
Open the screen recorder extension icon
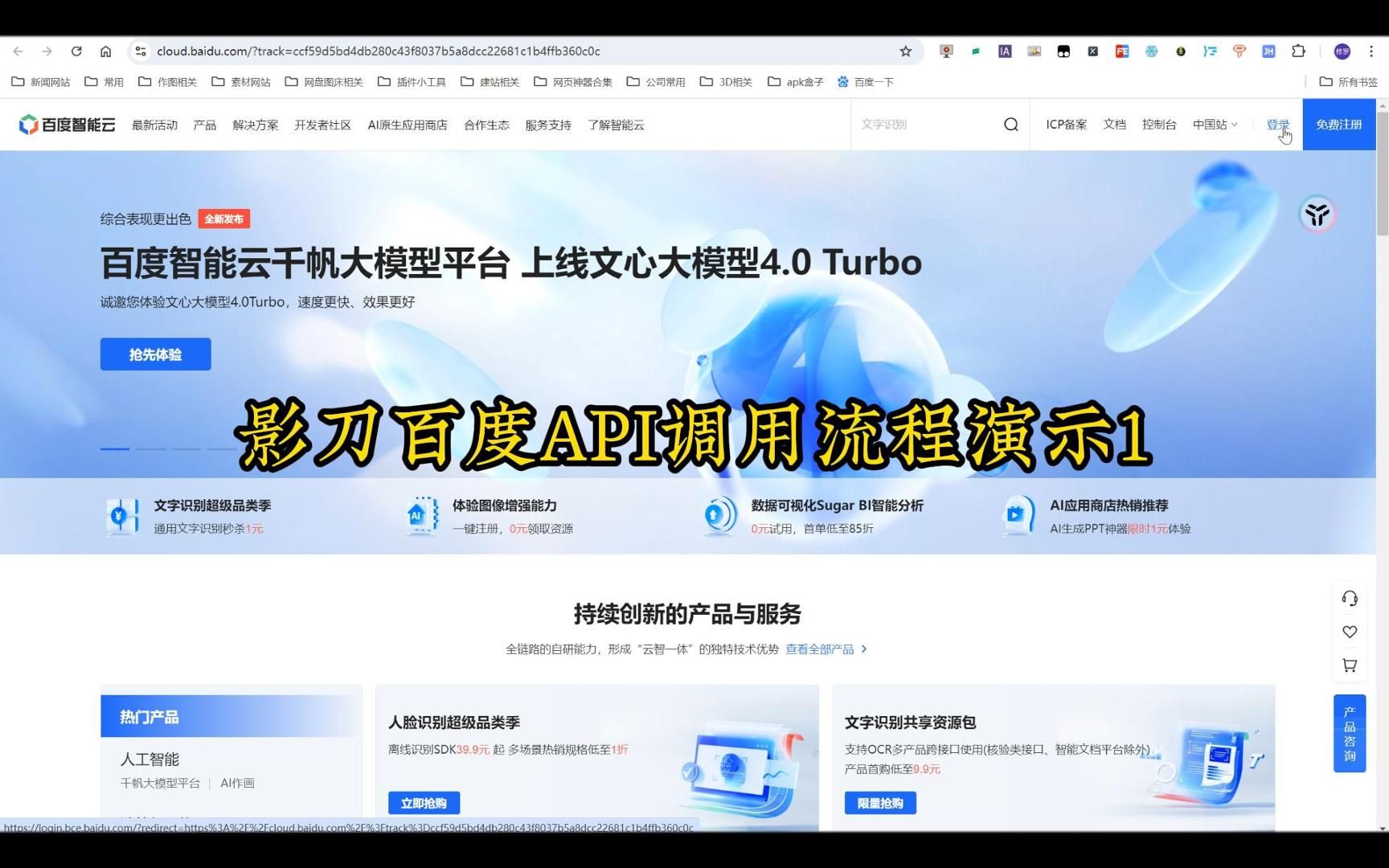coord(946,51)
